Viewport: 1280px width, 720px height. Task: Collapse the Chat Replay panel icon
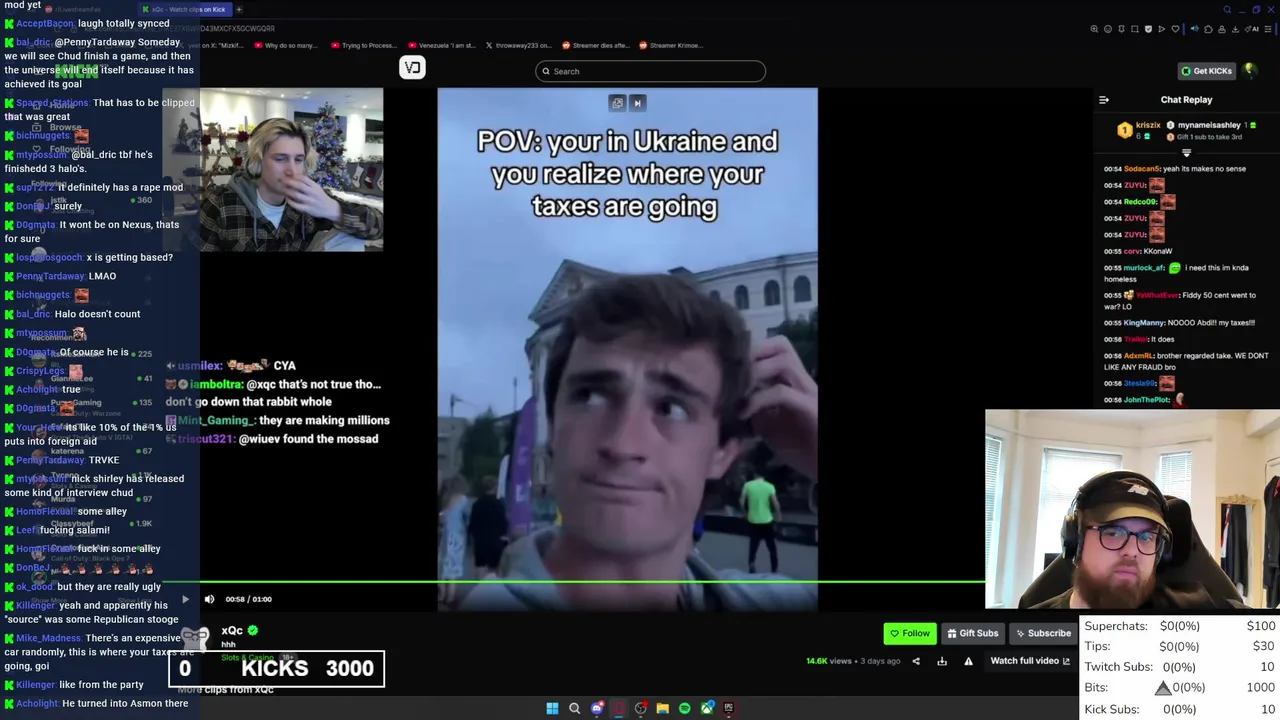click(x=1104, y=100)
